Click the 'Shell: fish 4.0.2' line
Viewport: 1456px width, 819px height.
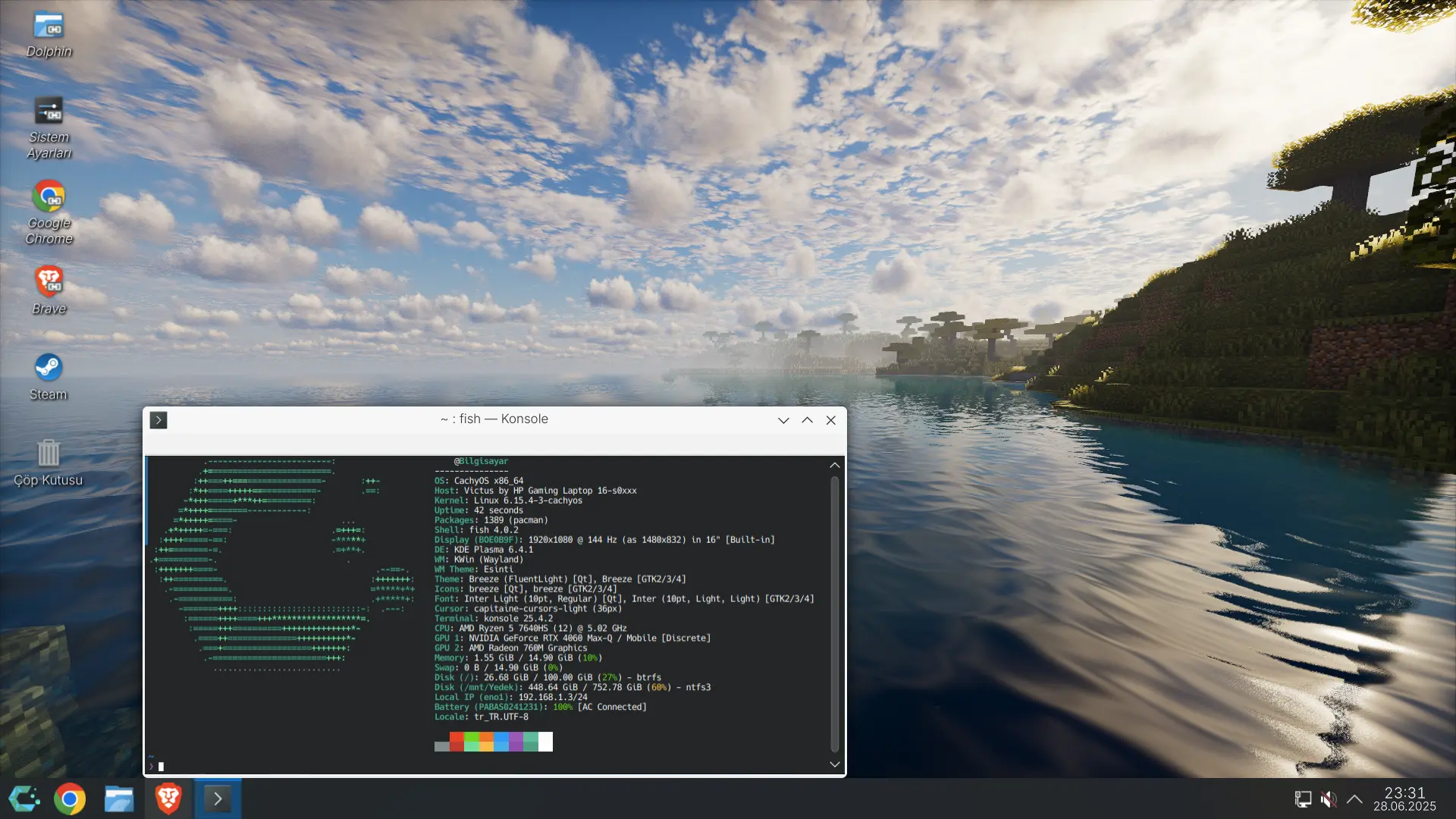[x=476, y=530]
